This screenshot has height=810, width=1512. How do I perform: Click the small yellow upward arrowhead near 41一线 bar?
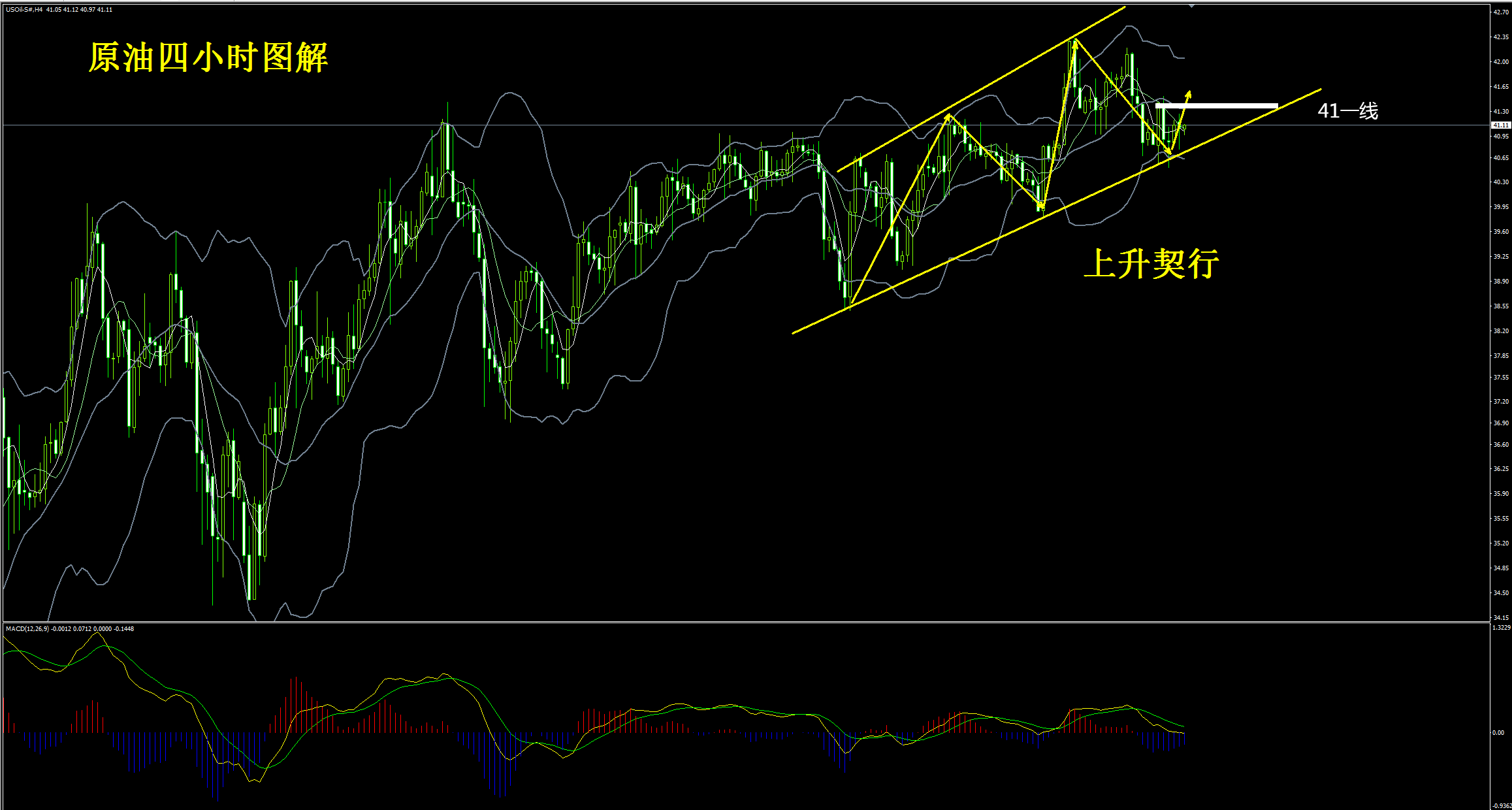(x=1189, y=93)
